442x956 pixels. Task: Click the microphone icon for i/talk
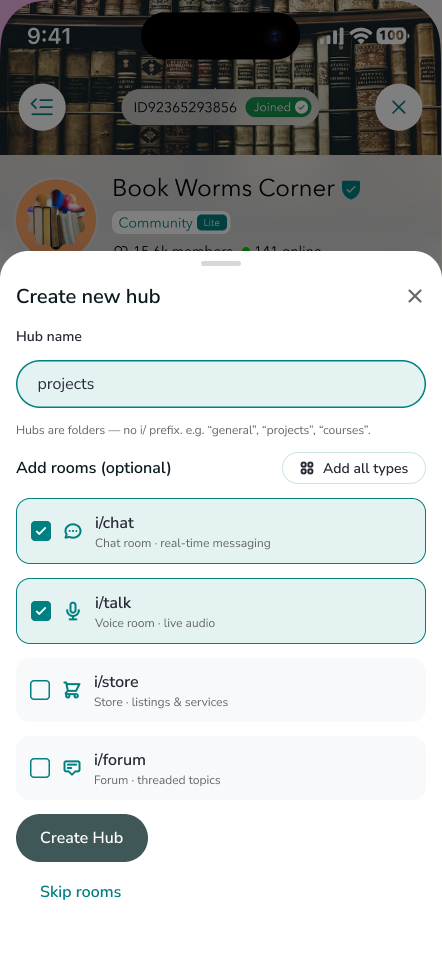point(73,611)
